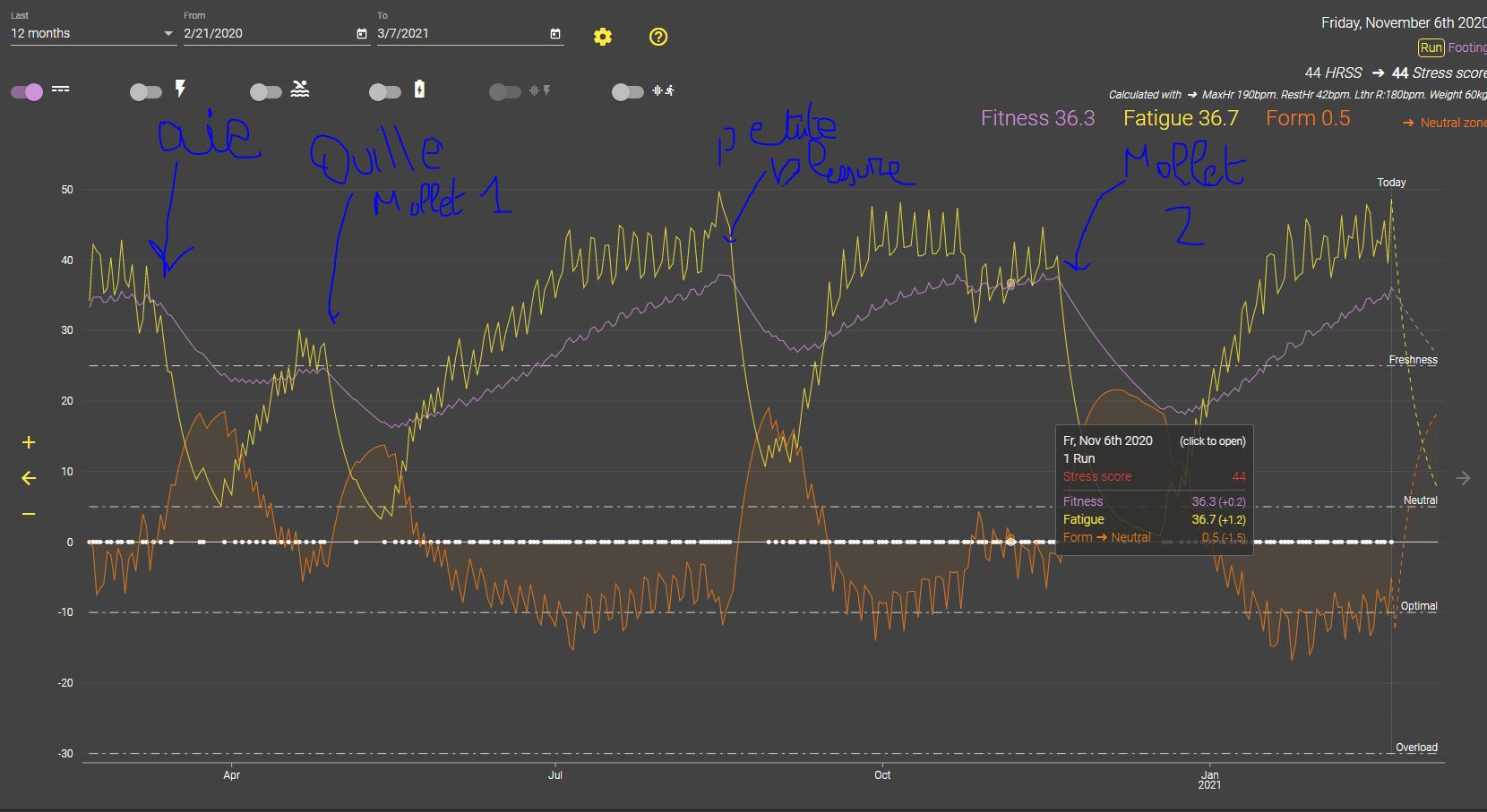Screen dimensions: 1487x812
Task: Zoom out with the yellow minus icon
Action: click(29, 514)
